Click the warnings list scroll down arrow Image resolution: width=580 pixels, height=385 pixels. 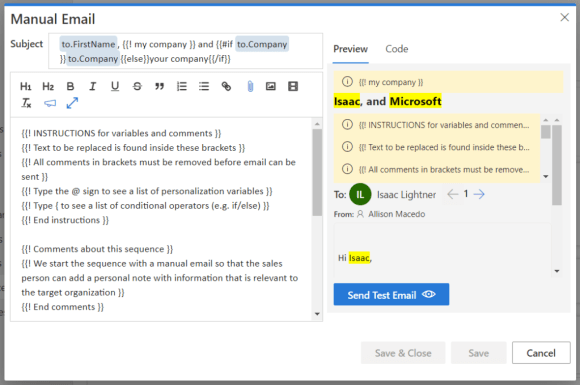click(546, 177)
